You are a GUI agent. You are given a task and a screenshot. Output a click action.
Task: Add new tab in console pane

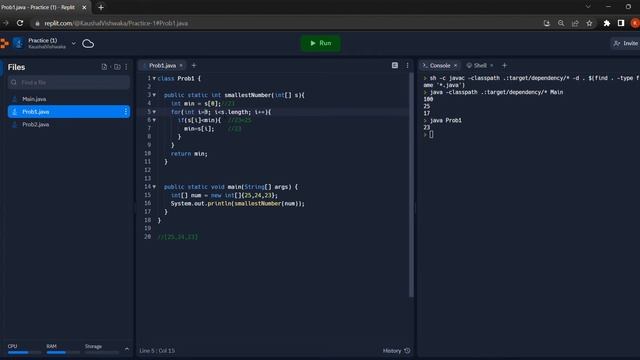(x=504, y=65)
